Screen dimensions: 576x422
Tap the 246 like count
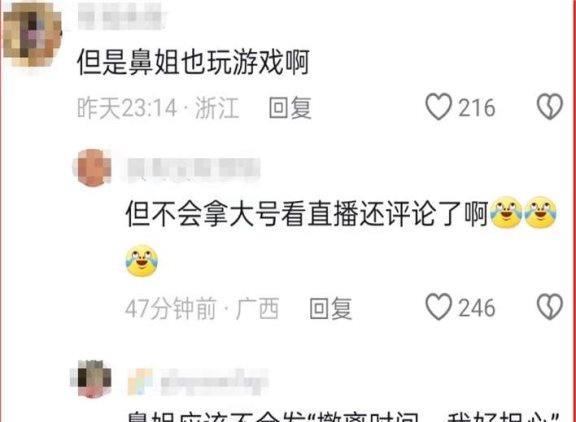[477, 307]
